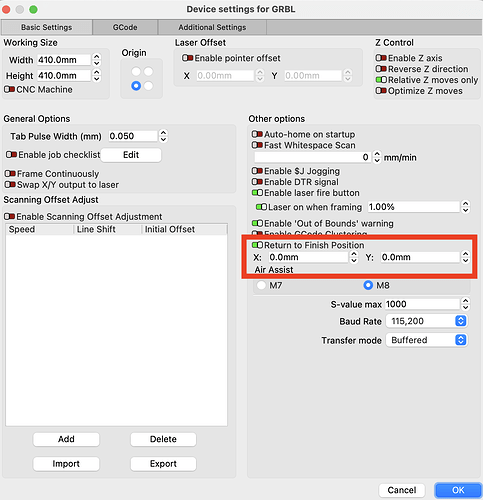This screenshot has width=483, height=500.
Task: Toggle Enable Scanning Offset Adjustment
Action: [x=10, y=217]
